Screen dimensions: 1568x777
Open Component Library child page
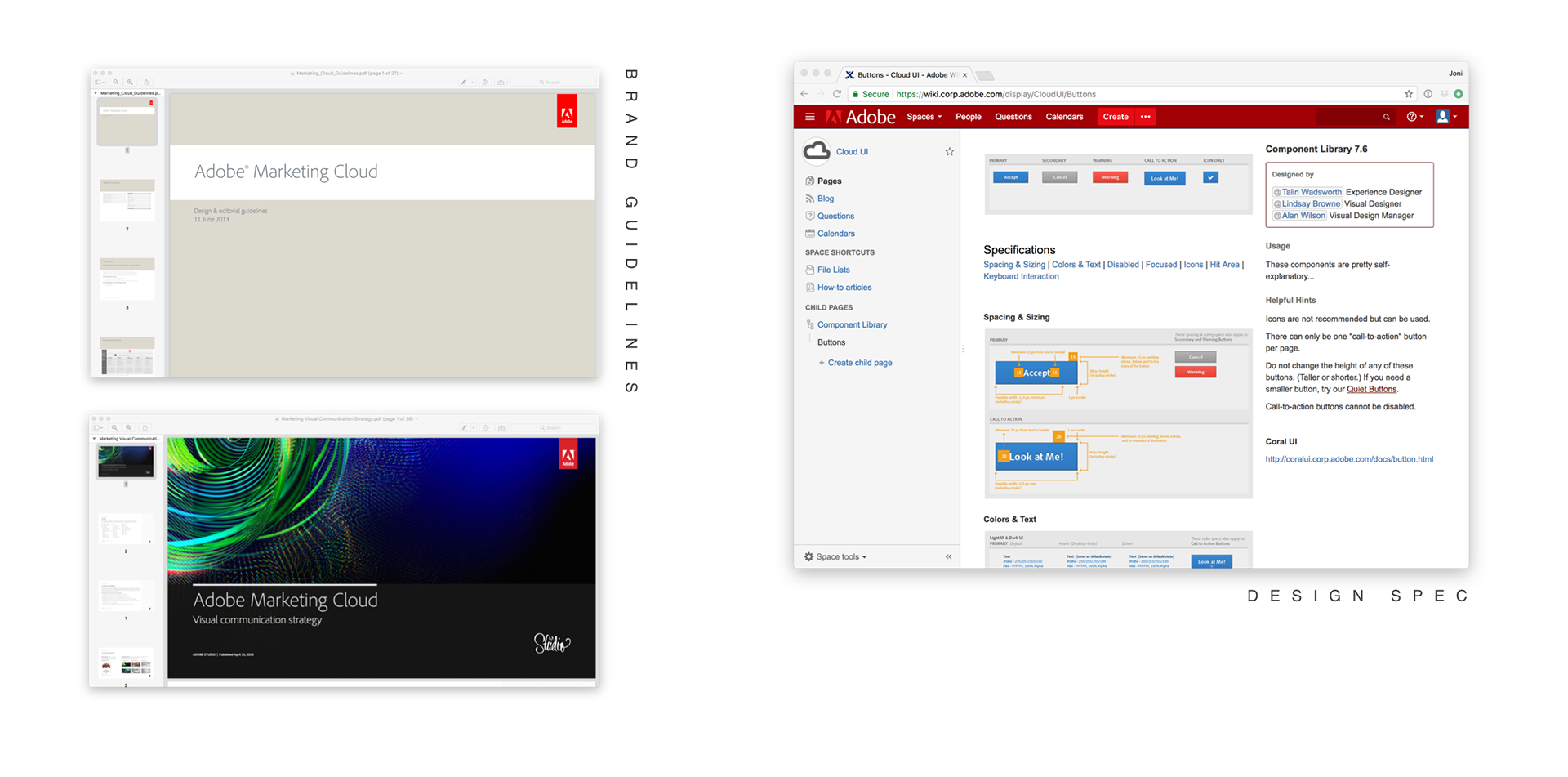click(852, 325)
